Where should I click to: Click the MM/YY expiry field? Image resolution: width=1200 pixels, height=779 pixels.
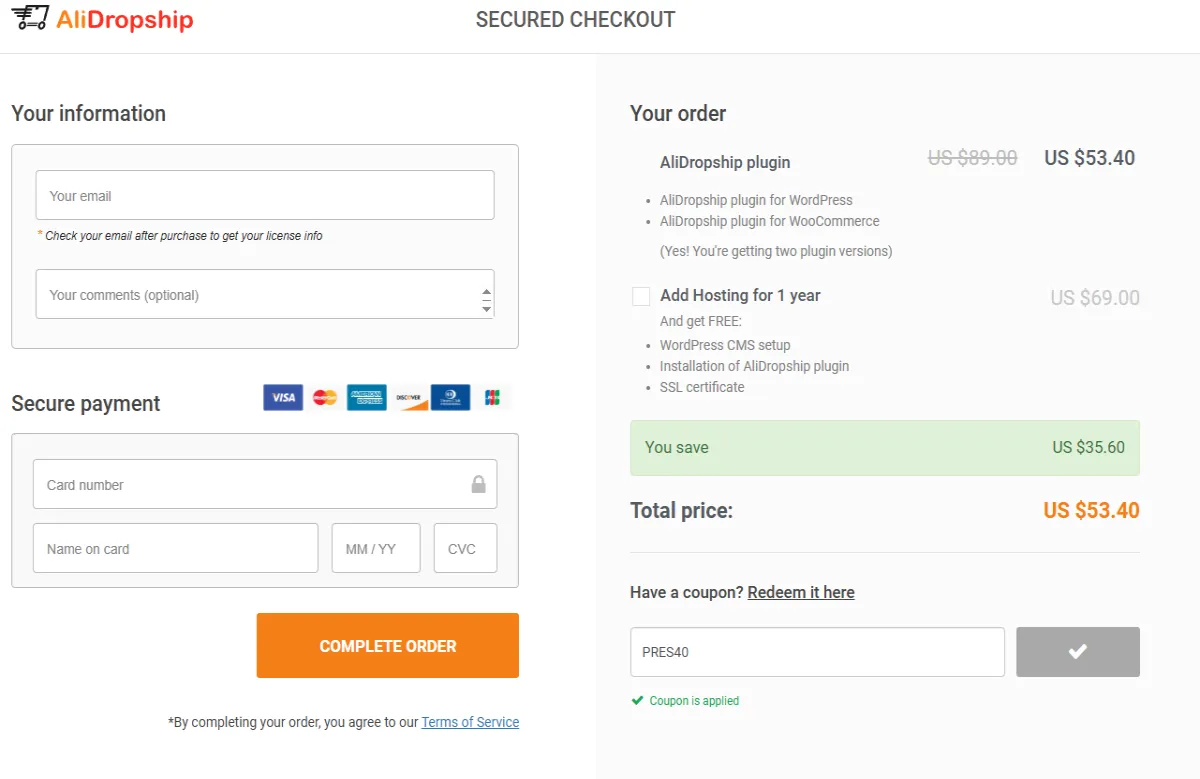click(376, 547)
